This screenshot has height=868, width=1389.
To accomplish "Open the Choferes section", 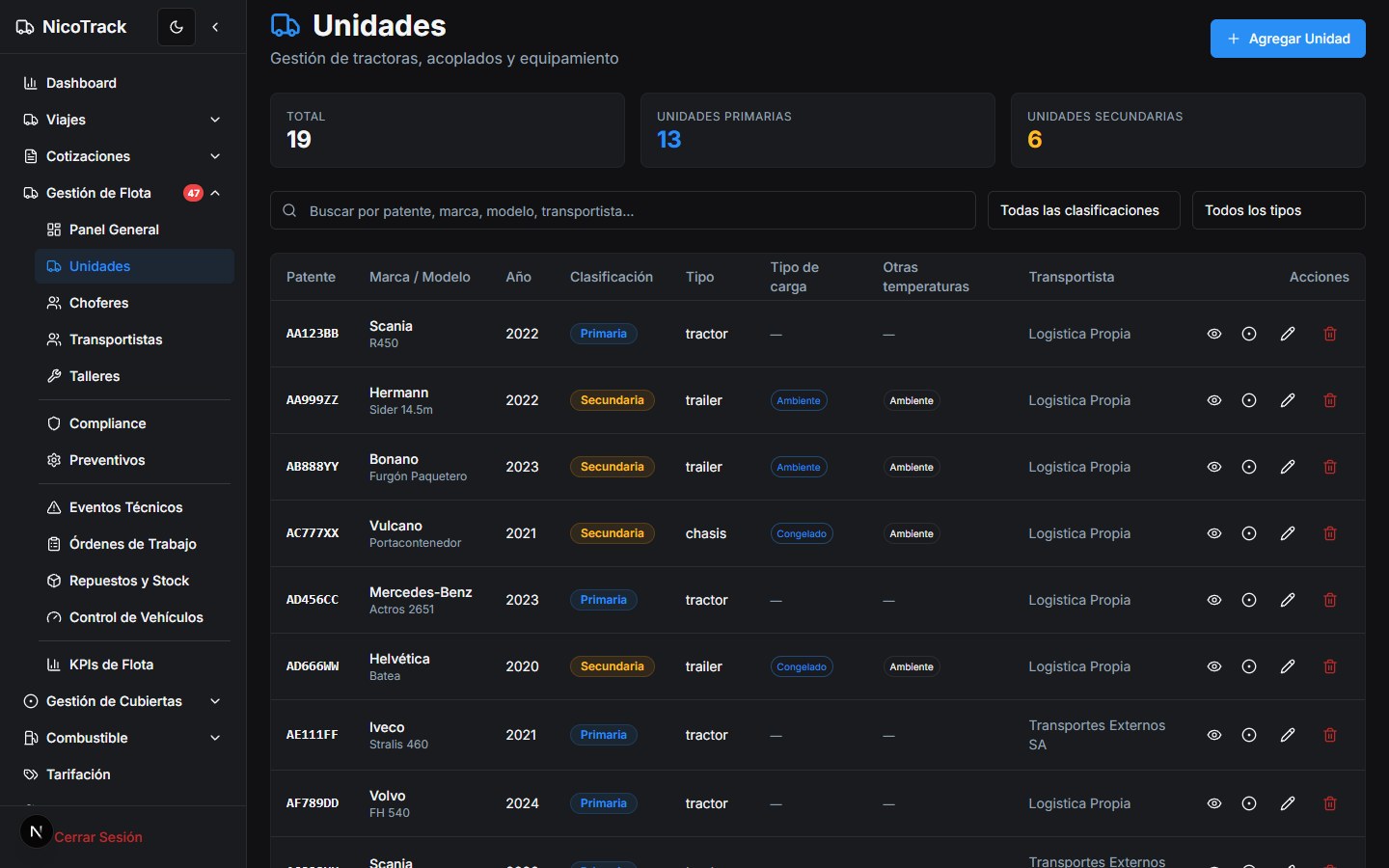I will pyautogui.click(x=134, y=303).
